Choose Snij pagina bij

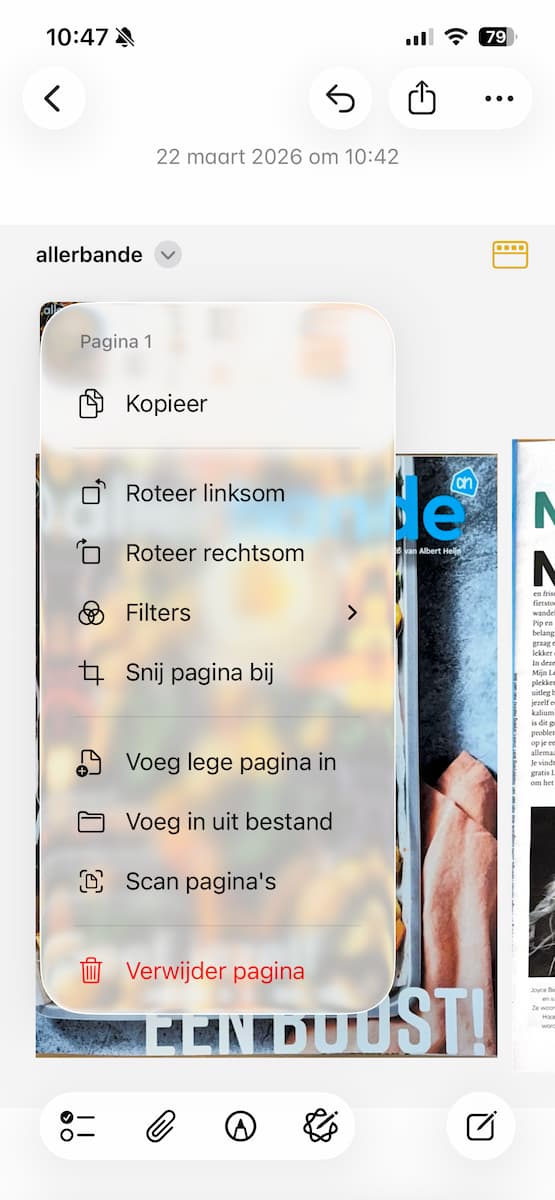click(x=217, y=673)
